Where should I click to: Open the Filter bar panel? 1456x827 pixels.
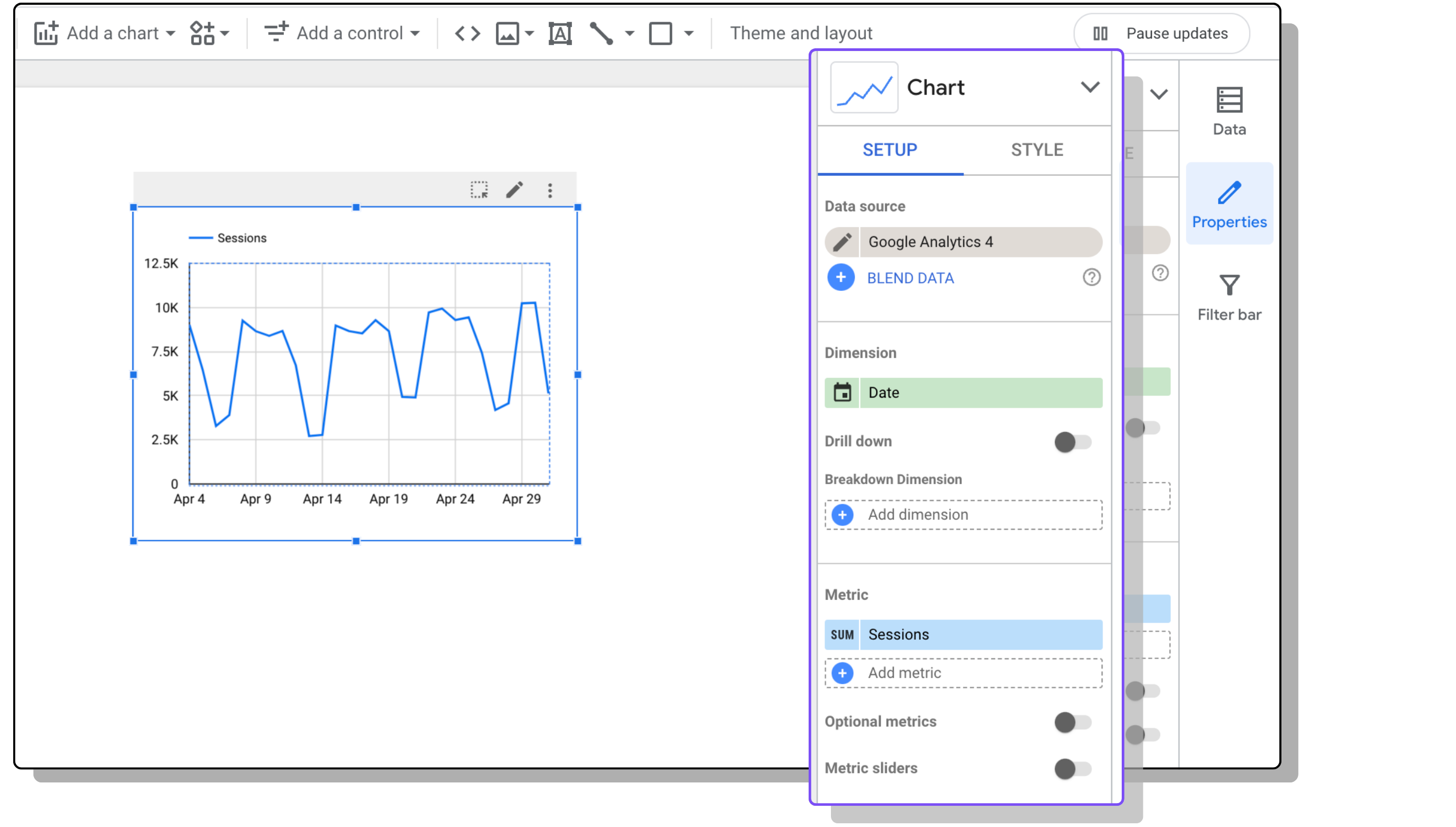click(1229, 298)
